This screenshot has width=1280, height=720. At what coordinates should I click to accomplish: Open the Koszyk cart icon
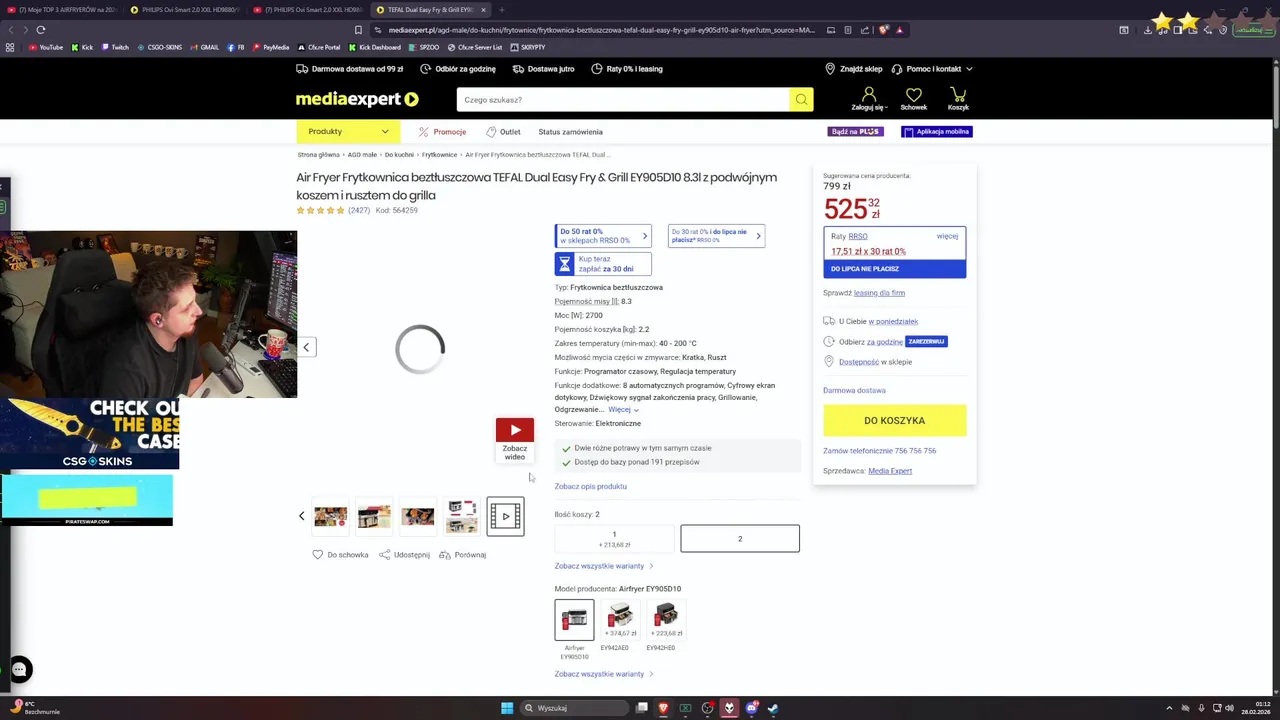pyautogui.click(x=958, y=98)
